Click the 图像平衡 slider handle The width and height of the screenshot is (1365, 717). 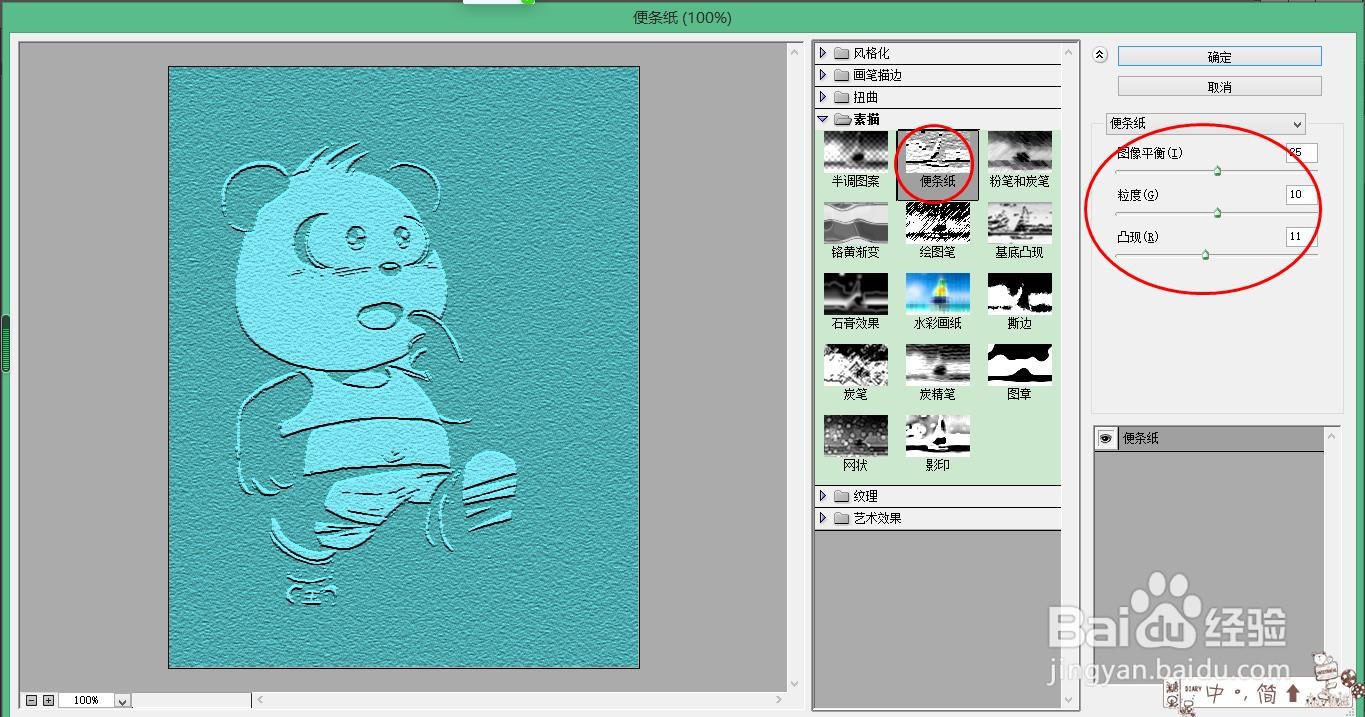pyautogui.click(x=1217, y=171)
